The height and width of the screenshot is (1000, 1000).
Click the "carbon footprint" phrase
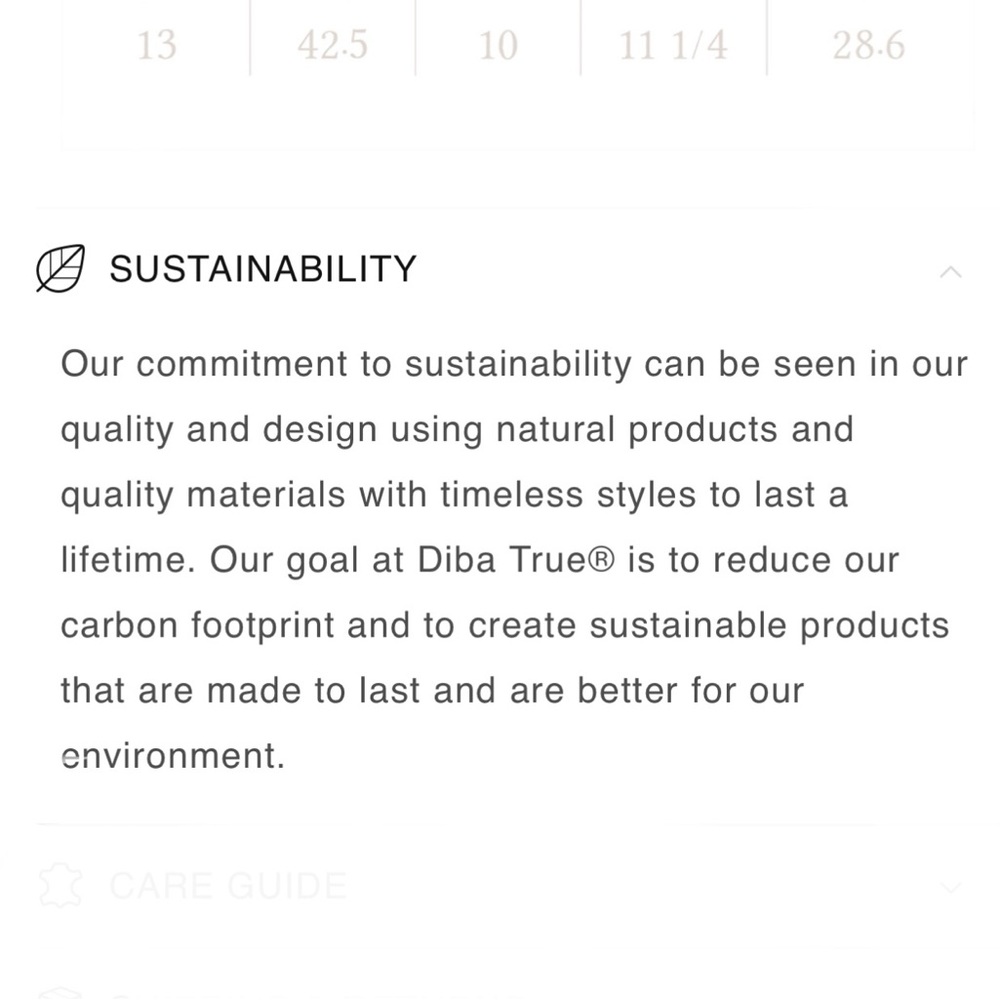click(x=197, y=625)
